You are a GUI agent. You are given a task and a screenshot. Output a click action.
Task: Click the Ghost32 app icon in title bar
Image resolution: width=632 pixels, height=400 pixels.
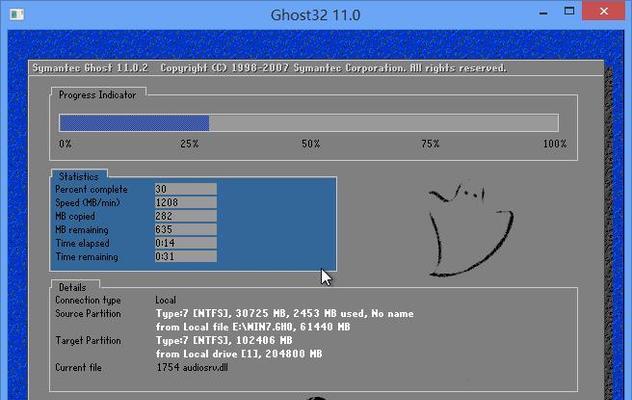coord(17,15)
